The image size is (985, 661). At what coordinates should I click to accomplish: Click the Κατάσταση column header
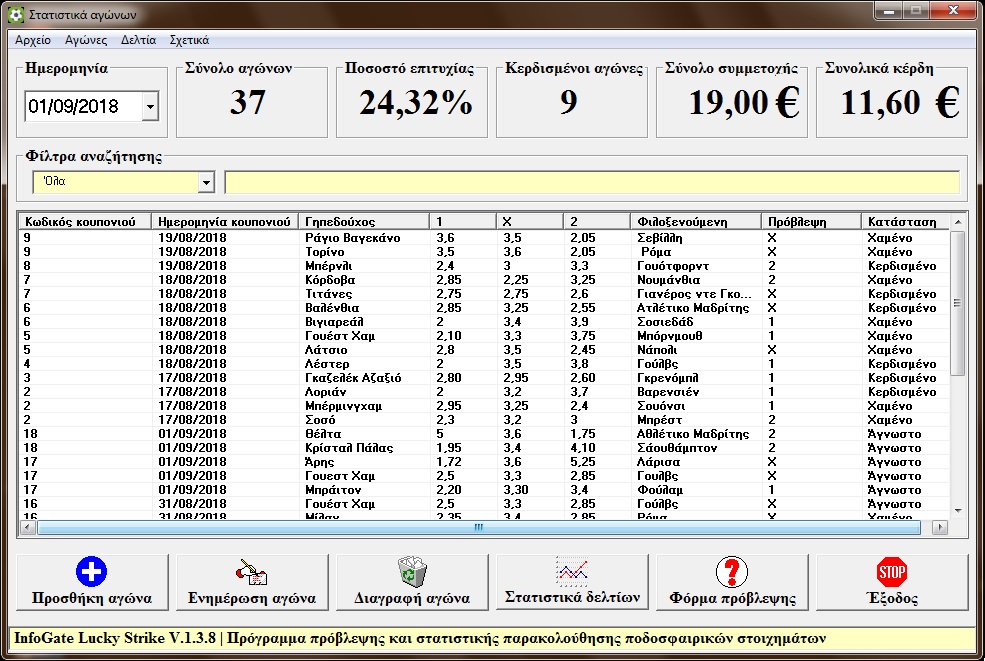[903, 222]
